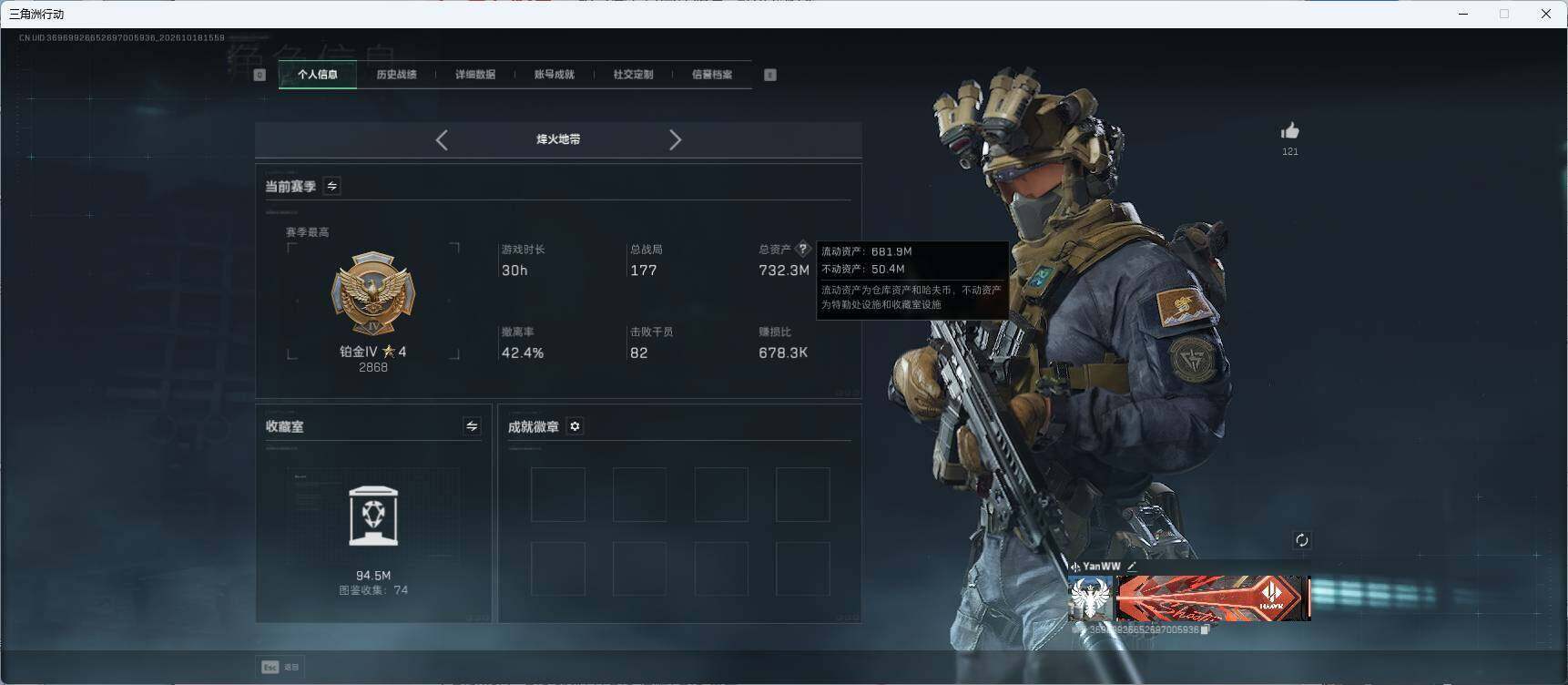Click the top-right empty achievement badge slot
Viewport: 1568px width, 685px height.
tap(803, 495)
